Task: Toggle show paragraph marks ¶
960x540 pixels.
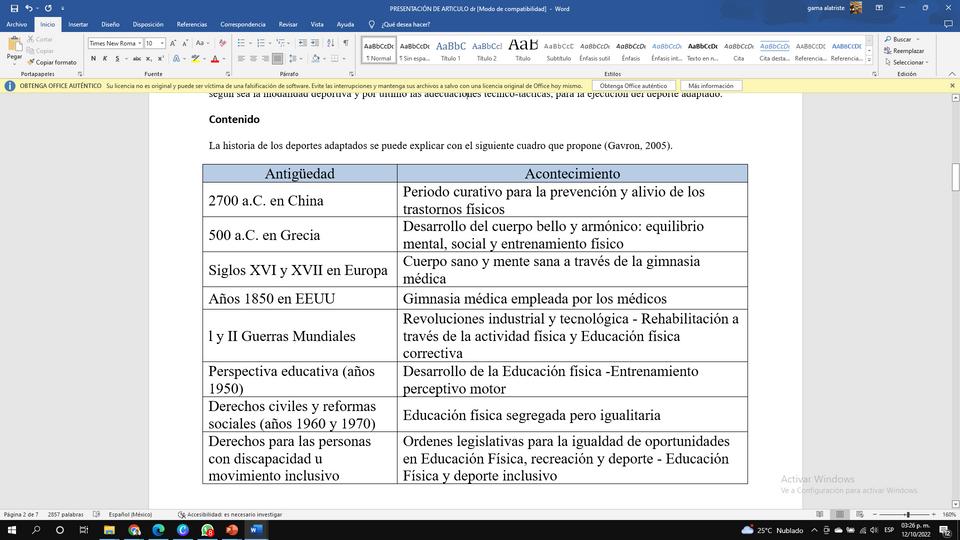Action: coord(346,43)
